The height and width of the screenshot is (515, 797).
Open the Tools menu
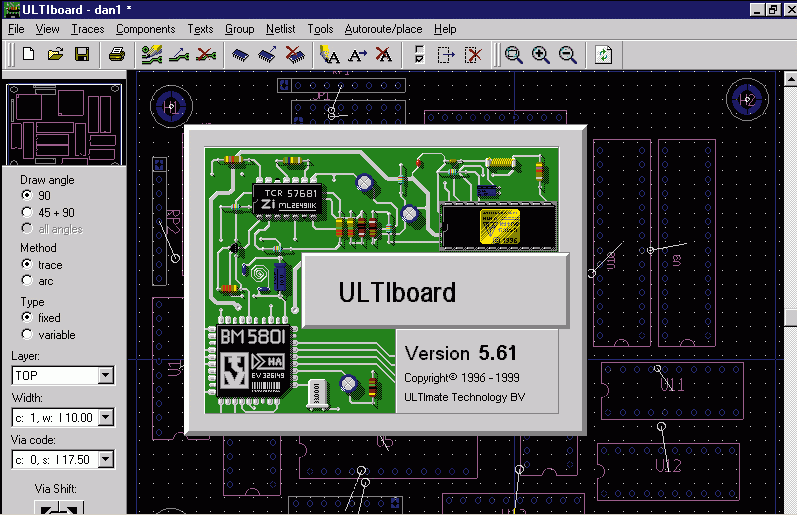click(x=320, y=29)
